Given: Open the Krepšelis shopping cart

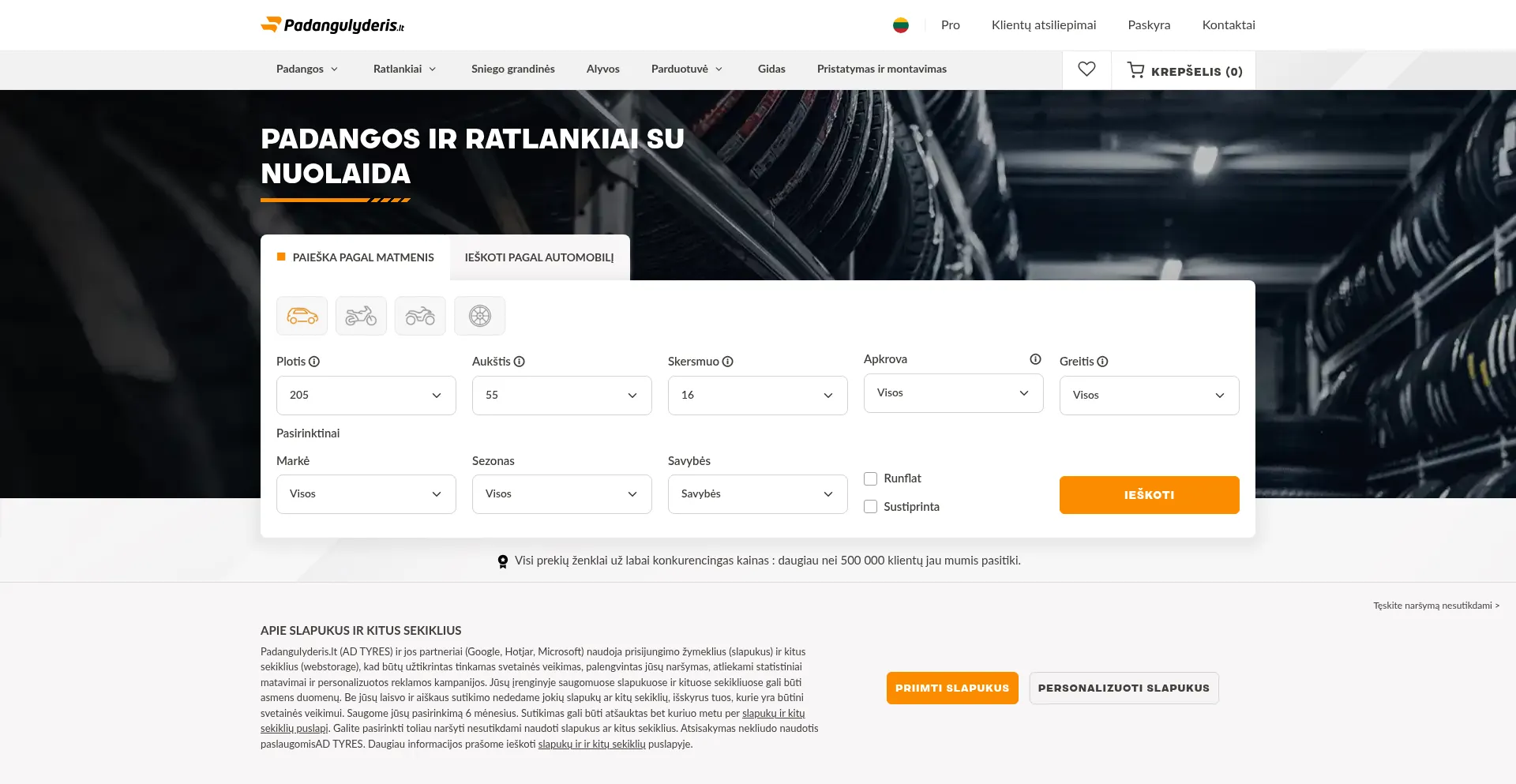Looking at the screenshot, I should point(1184,71).
